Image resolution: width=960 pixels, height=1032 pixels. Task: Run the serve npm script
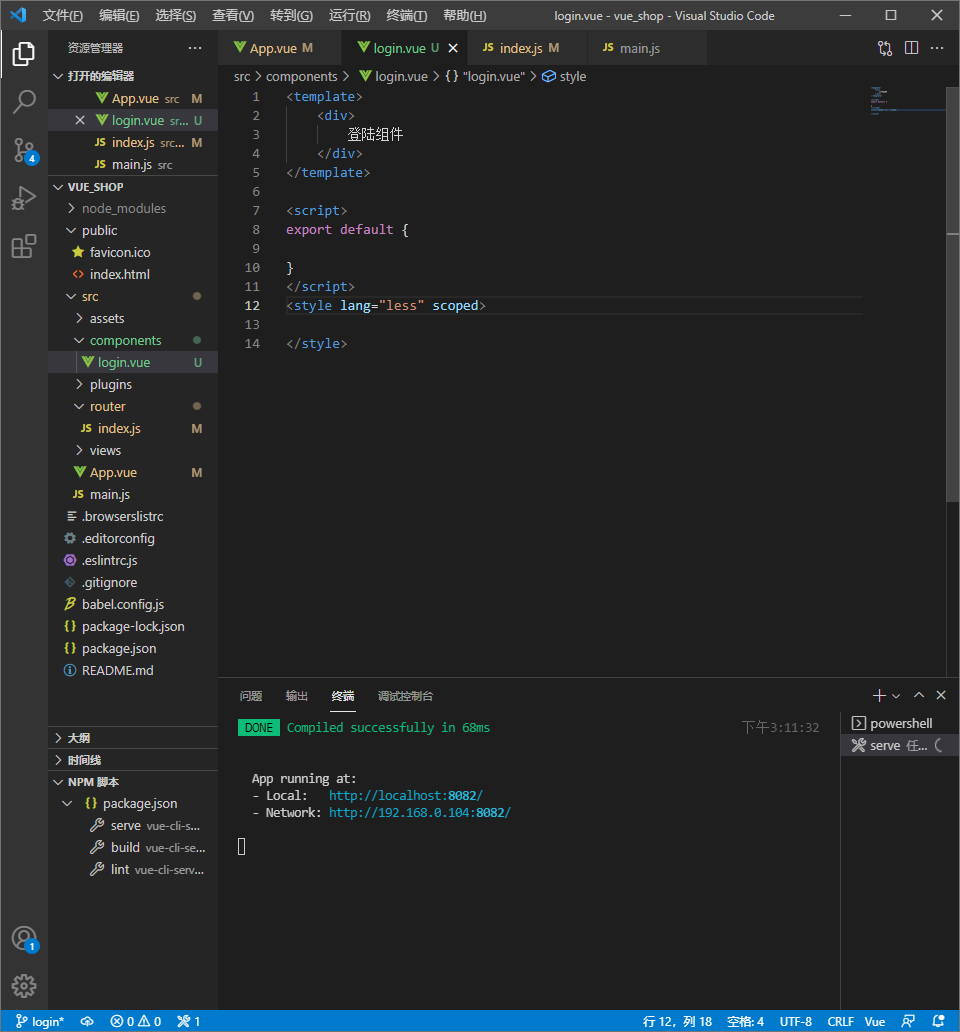(x=133, y=825)
